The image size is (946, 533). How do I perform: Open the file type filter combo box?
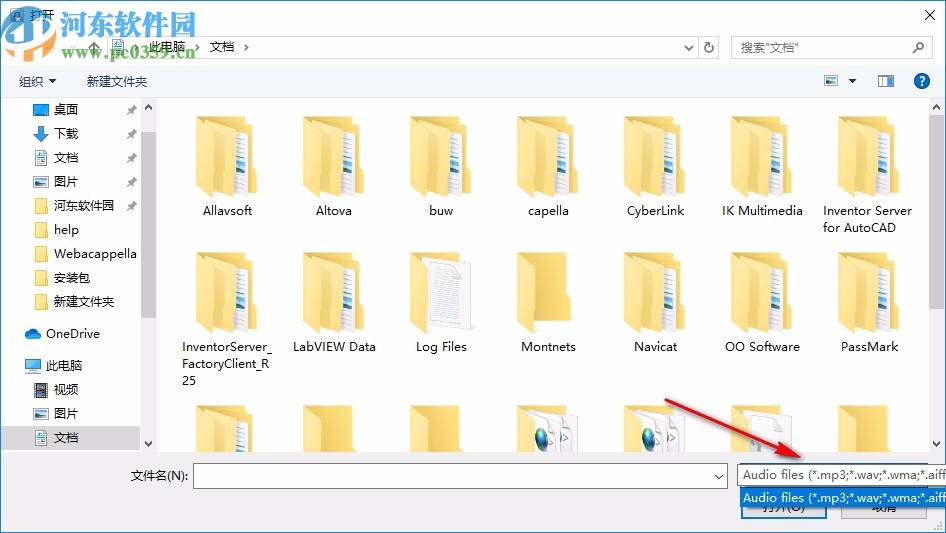pyautogui.click(x=841, y=475)
